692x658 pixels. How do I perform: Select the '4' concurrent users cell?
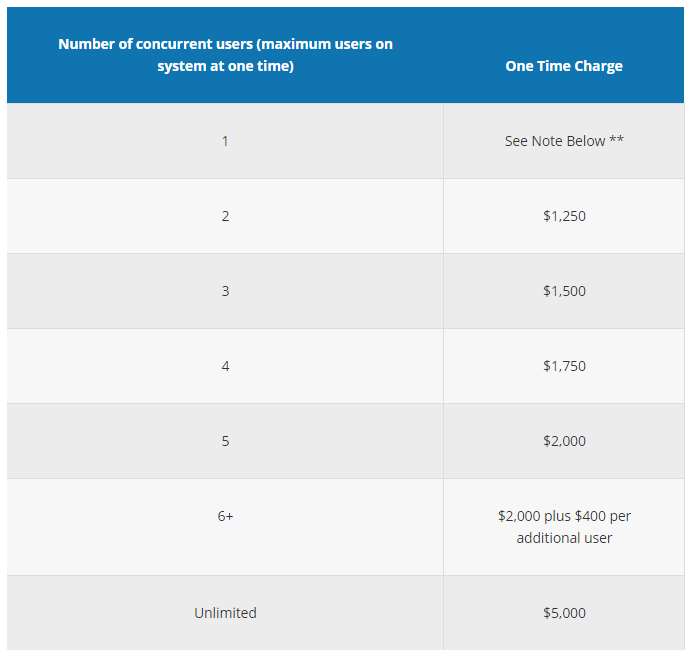[225, 366]
